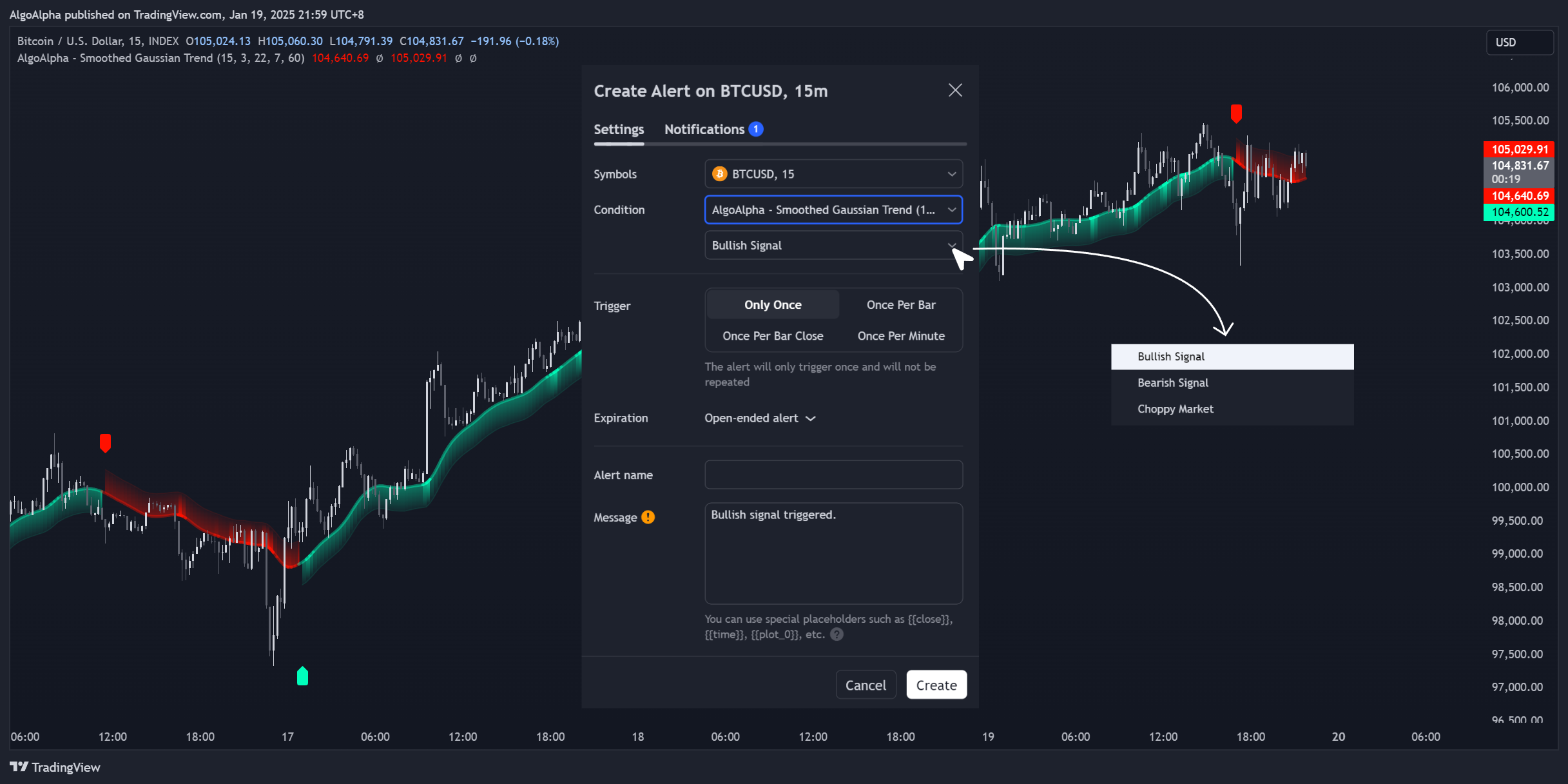Click the orange warning icon beside Message
The image size is (1568, 784).
[x=648, y=517]
